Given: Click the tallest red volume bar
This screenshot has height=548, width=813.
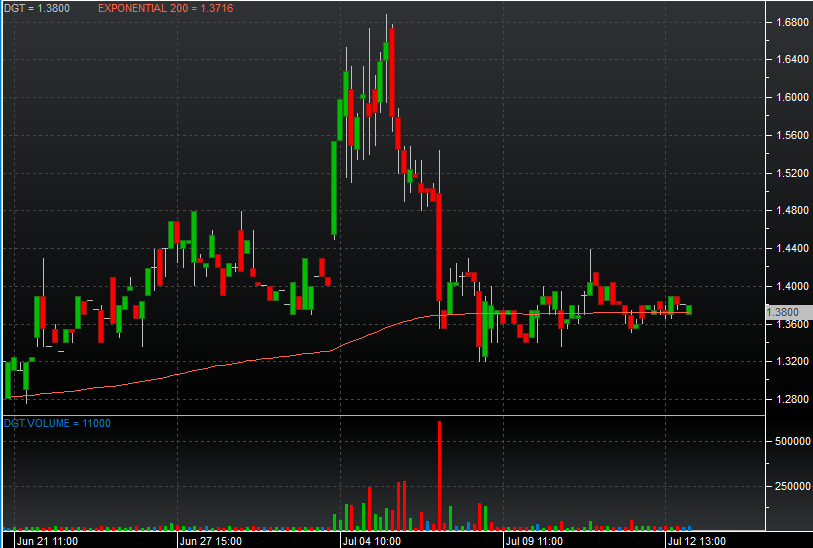Looking at the screenshot, I should click(440, 475).
